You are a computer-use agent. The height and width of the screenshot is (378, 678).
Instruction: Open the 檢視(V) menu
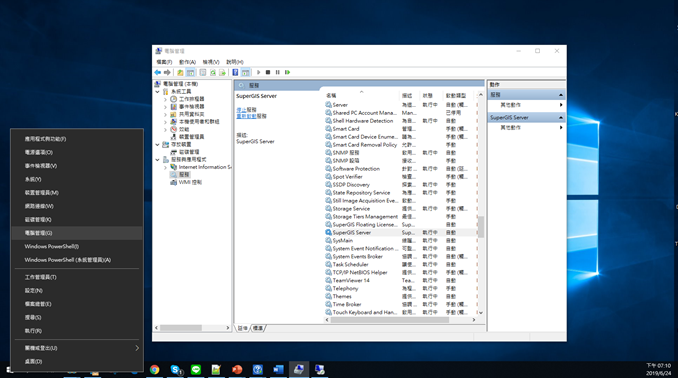(211, 62)
